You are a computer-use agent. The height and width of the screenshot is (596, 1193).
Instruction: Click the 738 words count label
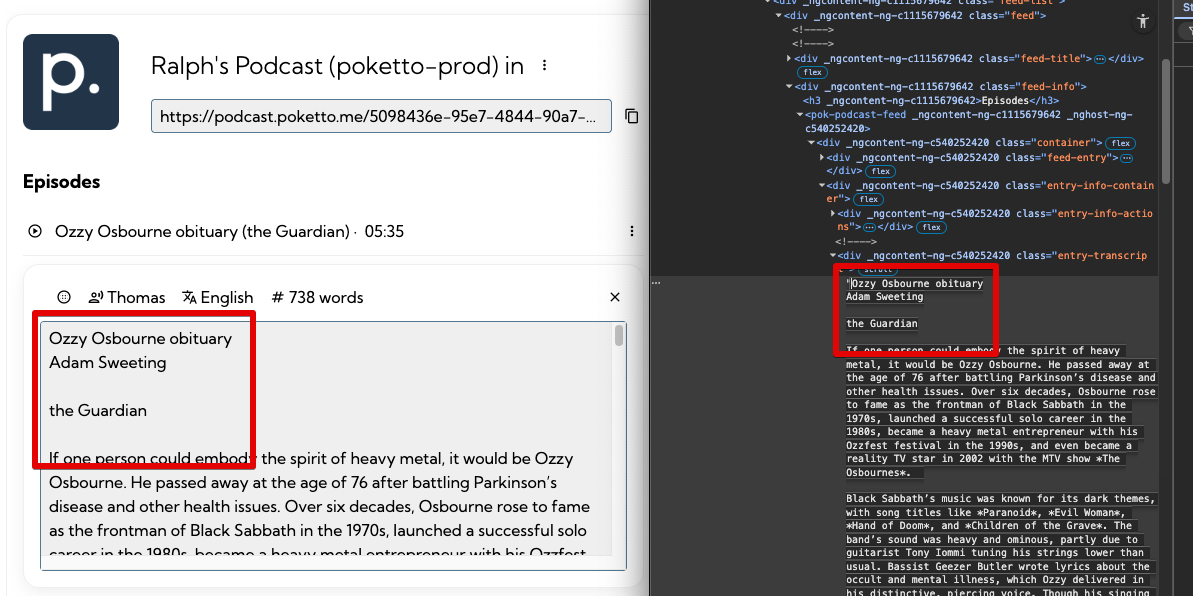tap(317, 297)
